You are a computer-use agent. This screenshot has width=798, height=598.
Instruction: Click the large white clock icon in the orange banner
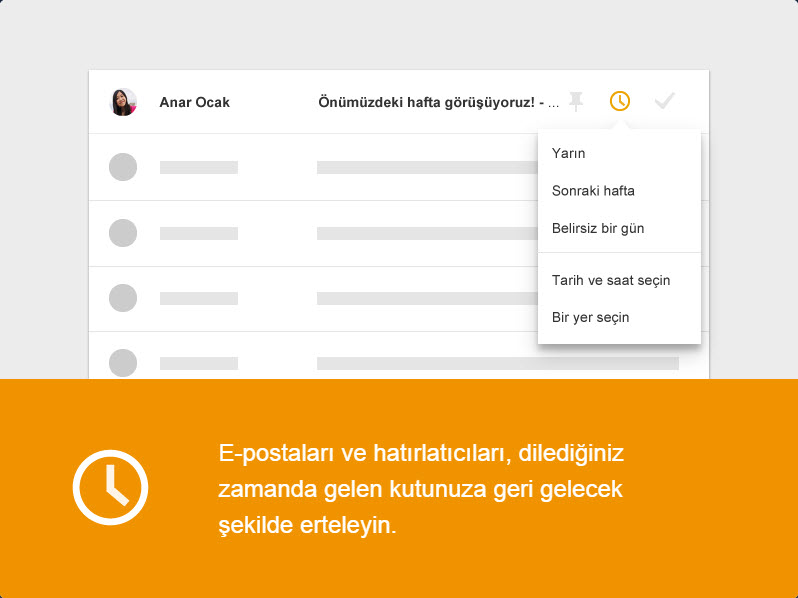(110, 488)
